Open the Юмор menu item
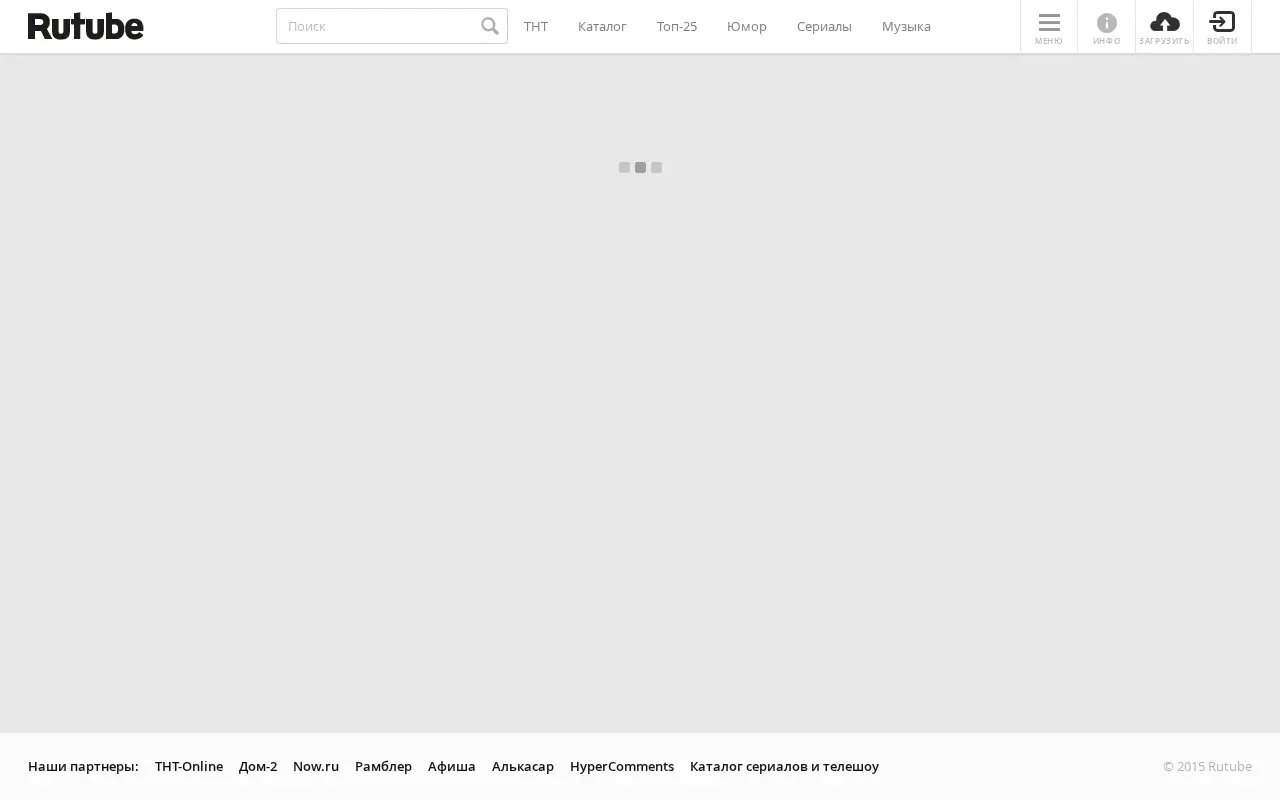 click(x=747, y=26)
